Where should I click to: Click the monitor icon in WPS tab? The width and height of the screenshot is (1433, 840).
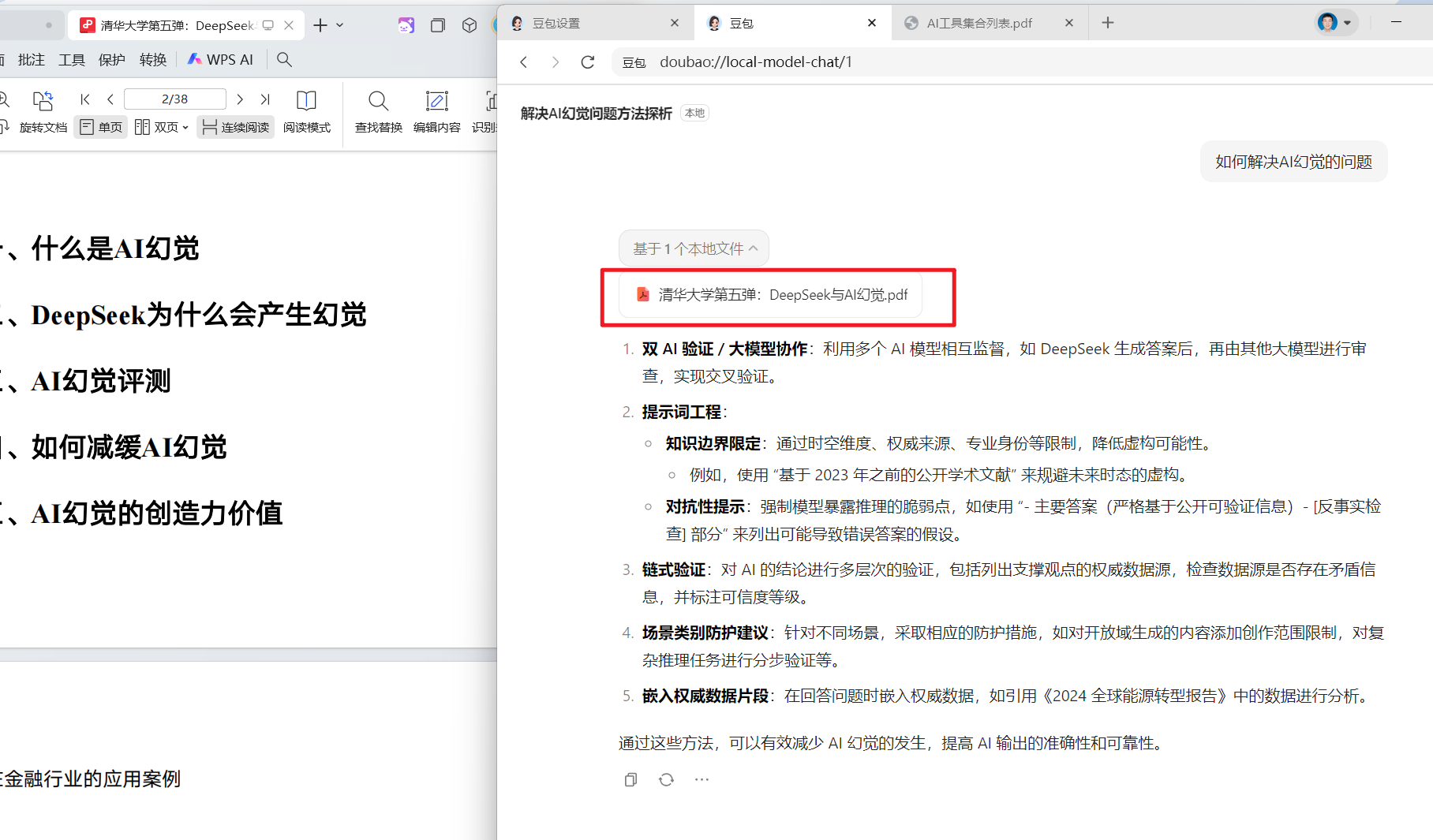tap(268, 25)
